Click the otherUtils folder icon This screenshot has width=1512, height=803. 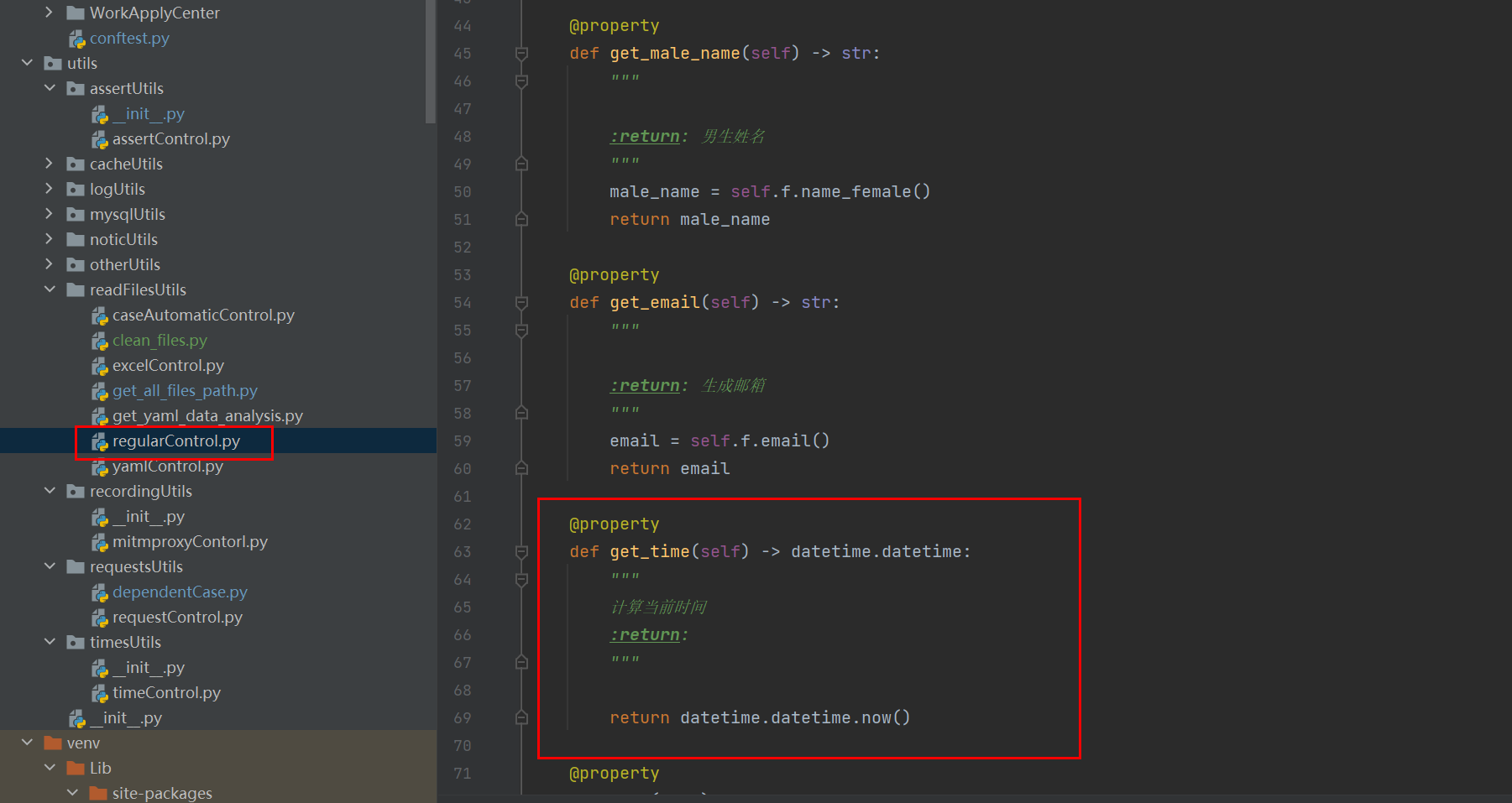click(76, 264)
